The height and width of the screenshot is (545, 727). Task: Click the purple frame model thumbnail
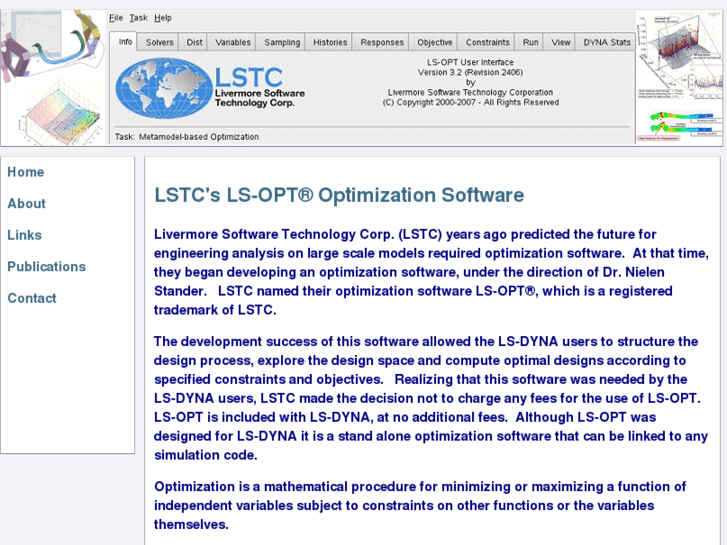(15, 59)
